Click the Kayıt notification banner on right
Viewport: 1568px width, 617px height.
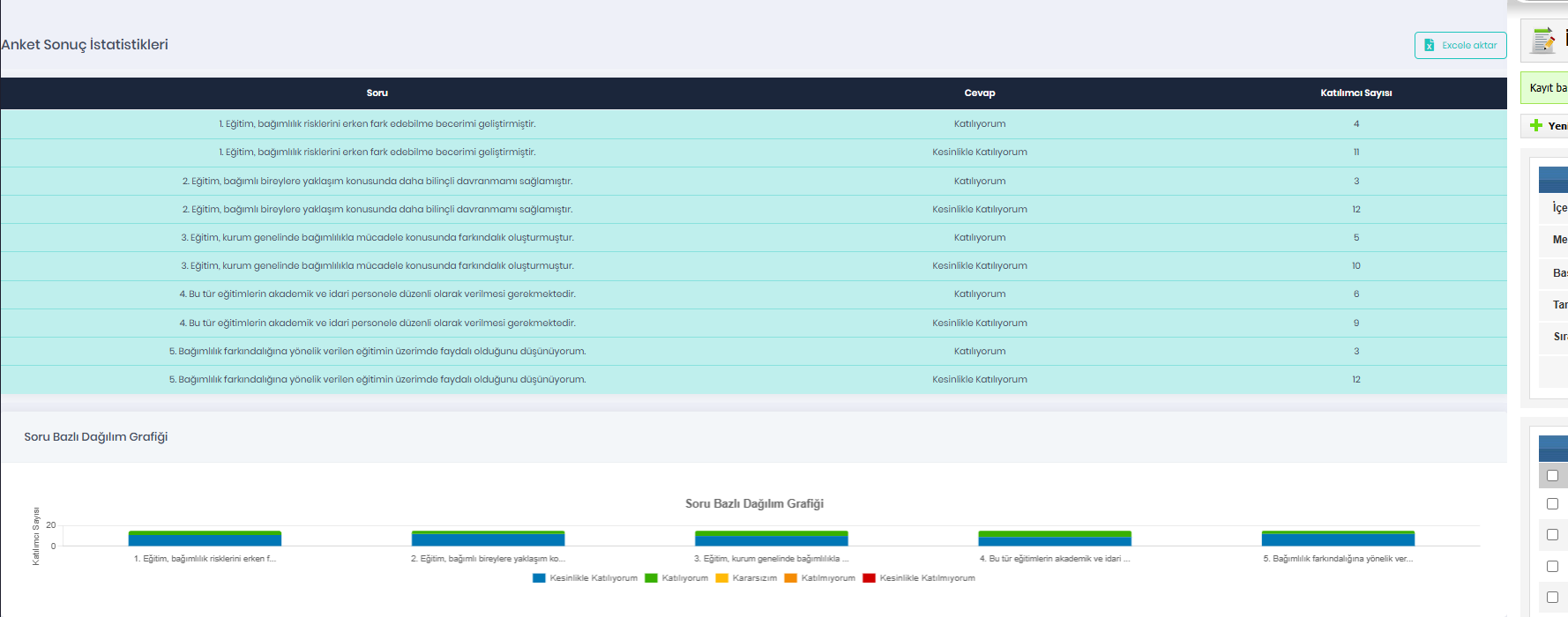1547,88
